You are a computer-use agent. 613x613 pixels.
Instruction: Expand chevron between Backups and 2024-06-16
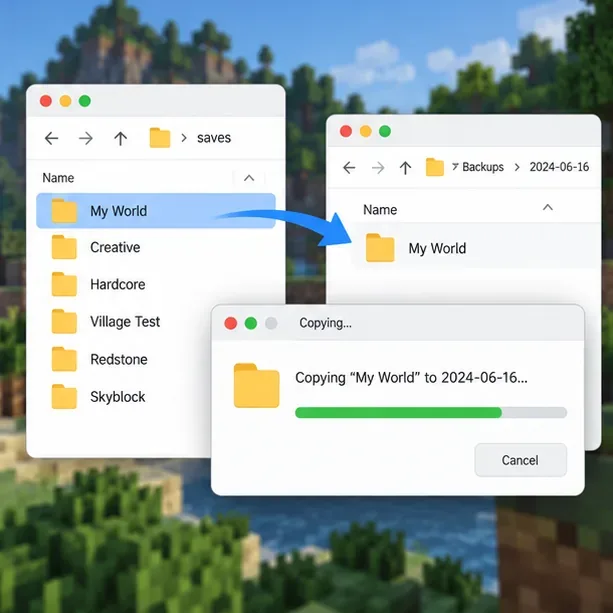point(517,167)
